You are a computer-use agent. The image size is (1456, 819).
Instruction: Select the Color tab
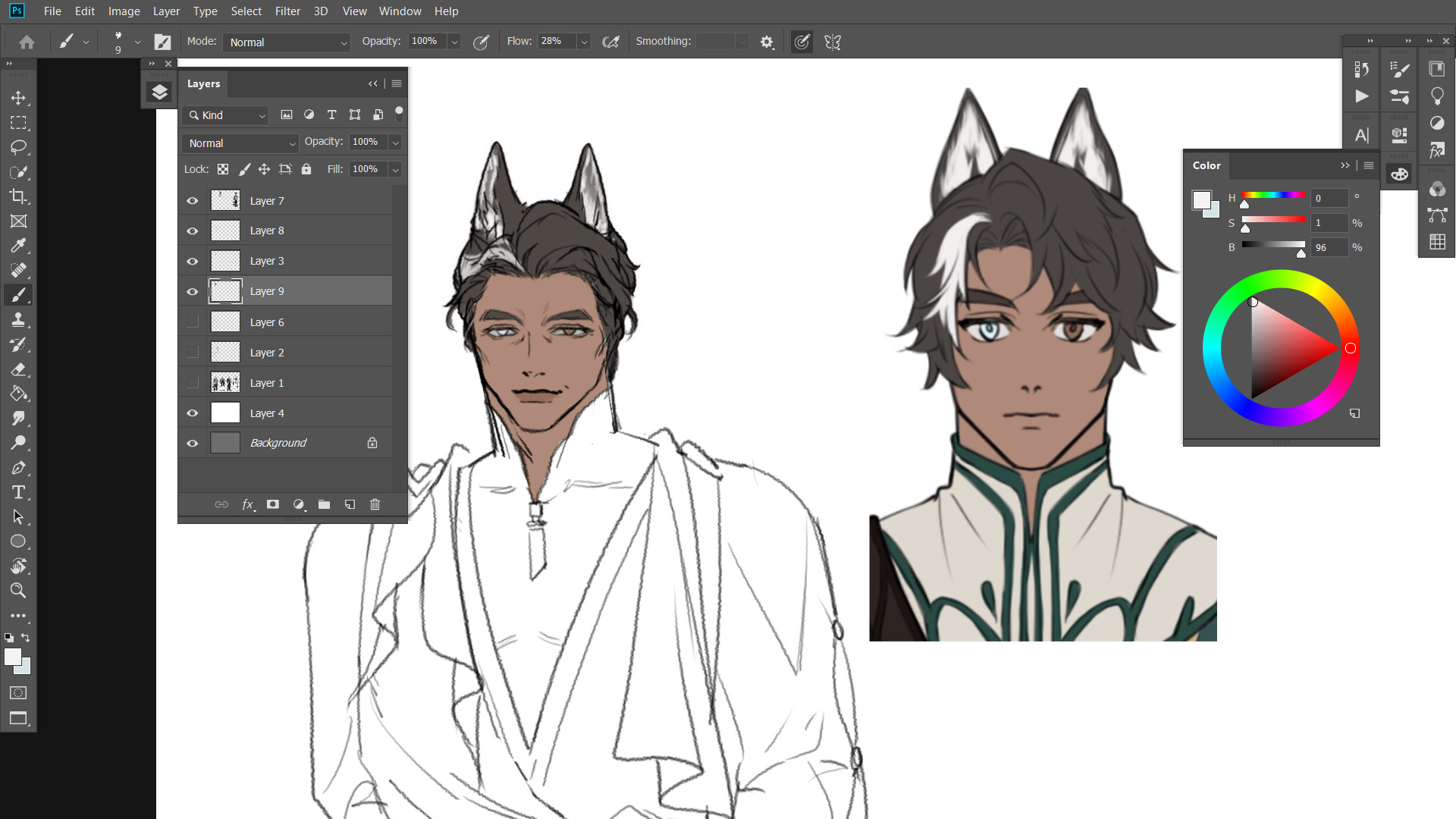[1207, 165]
